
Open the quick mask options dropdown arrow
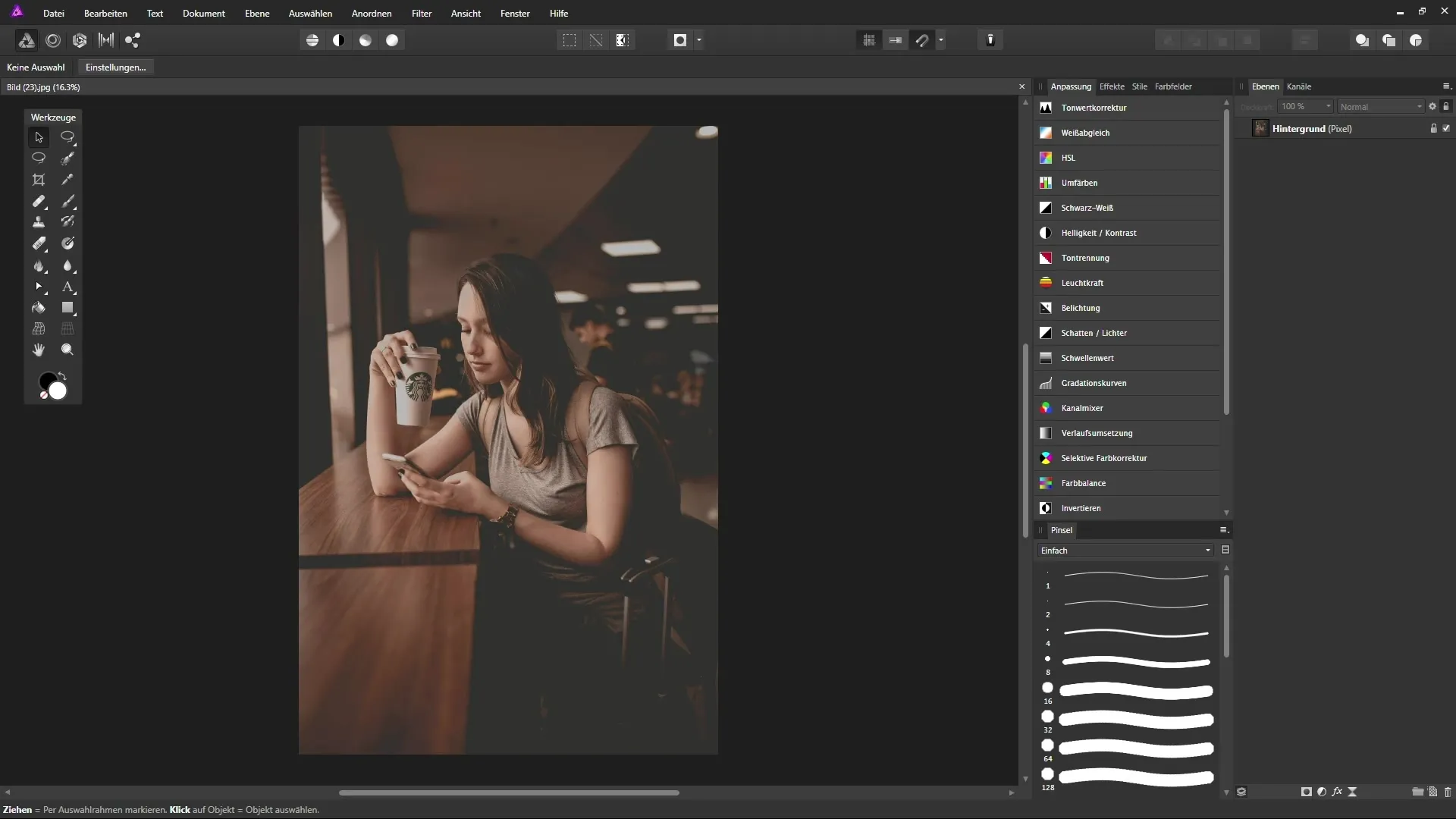tap(699, 40)
